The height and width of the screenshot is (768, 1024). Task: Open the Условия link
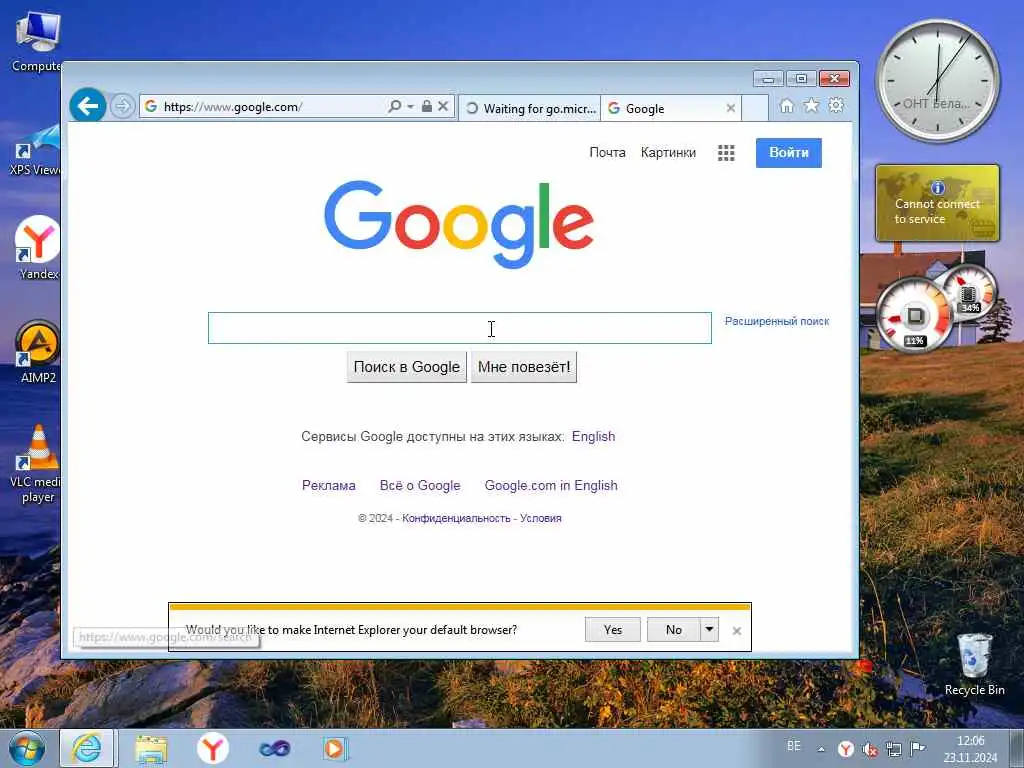541,518
